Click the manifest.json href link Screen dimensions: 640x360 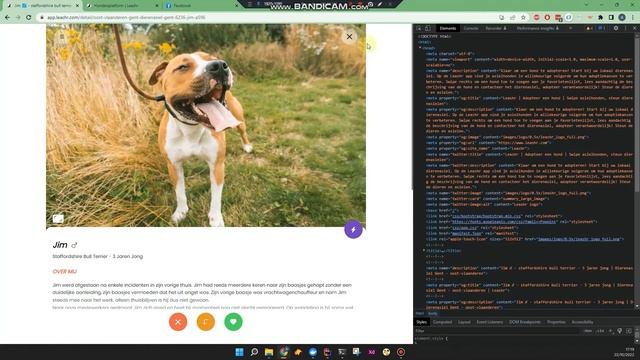pos(467,233)
